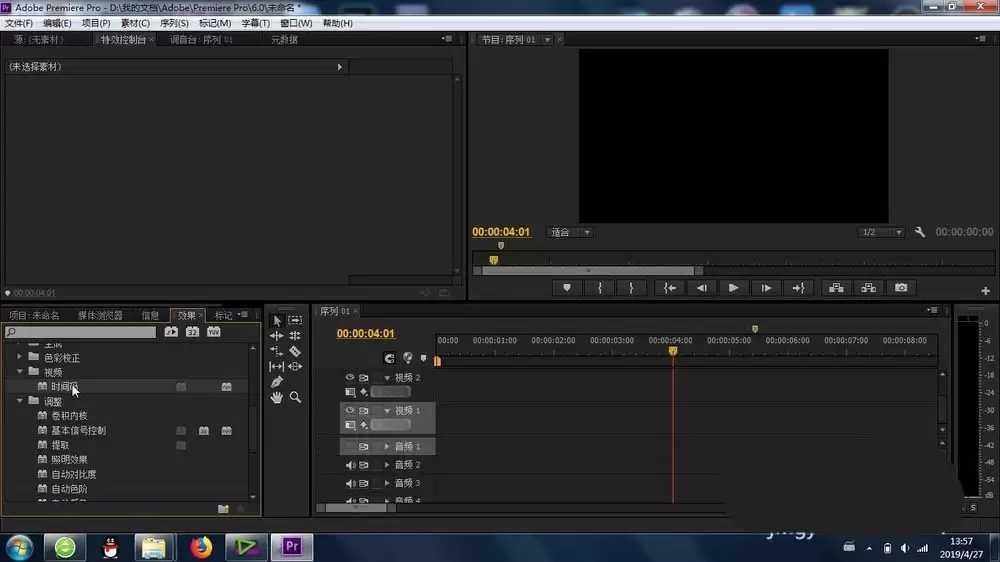1000x562 pixels.
Task: Select the Zoom tool
Action: pos(295,397)
